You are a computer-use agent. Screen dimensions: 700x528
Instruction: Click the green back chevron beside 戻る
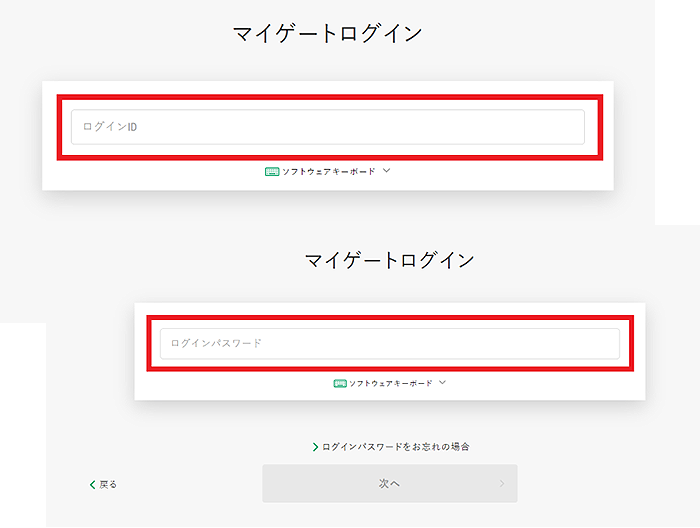(x=92, y=484)
